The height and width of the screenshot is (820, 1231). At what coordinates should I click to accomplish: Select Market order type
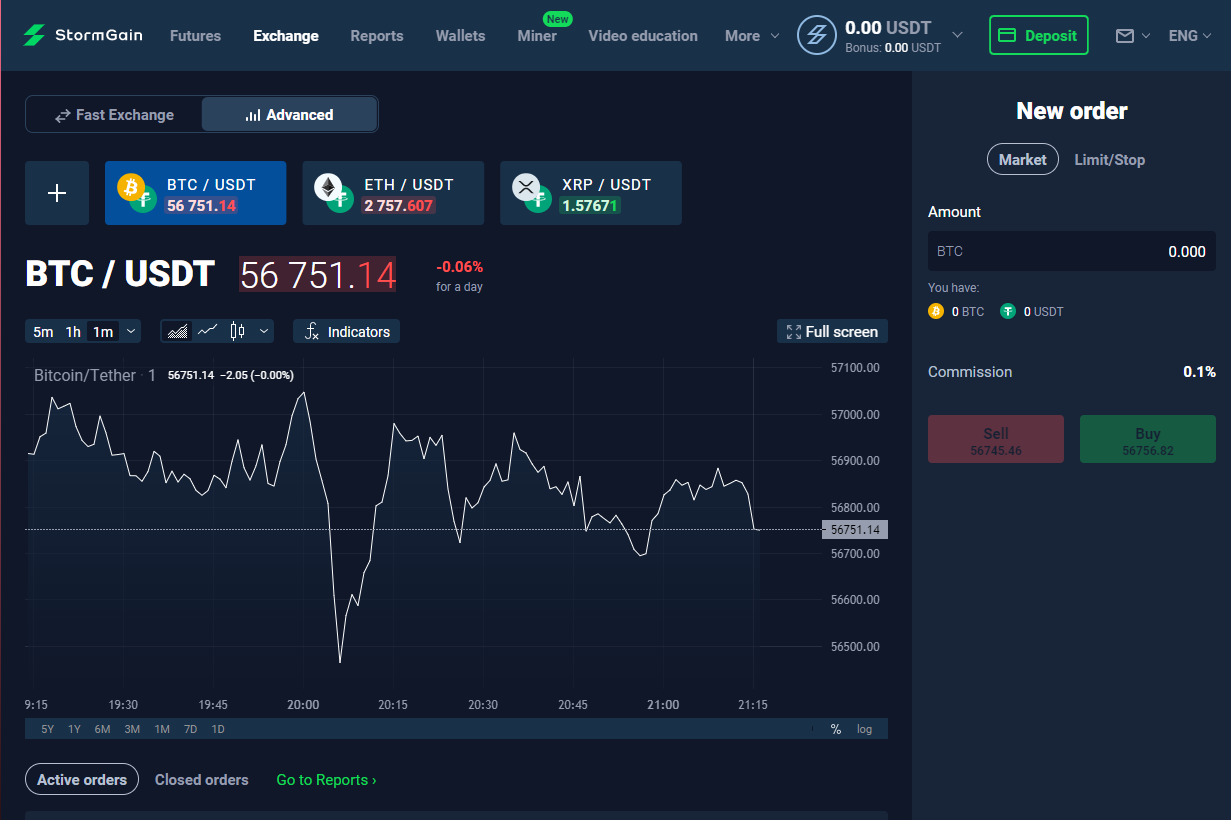[1022, 159]
